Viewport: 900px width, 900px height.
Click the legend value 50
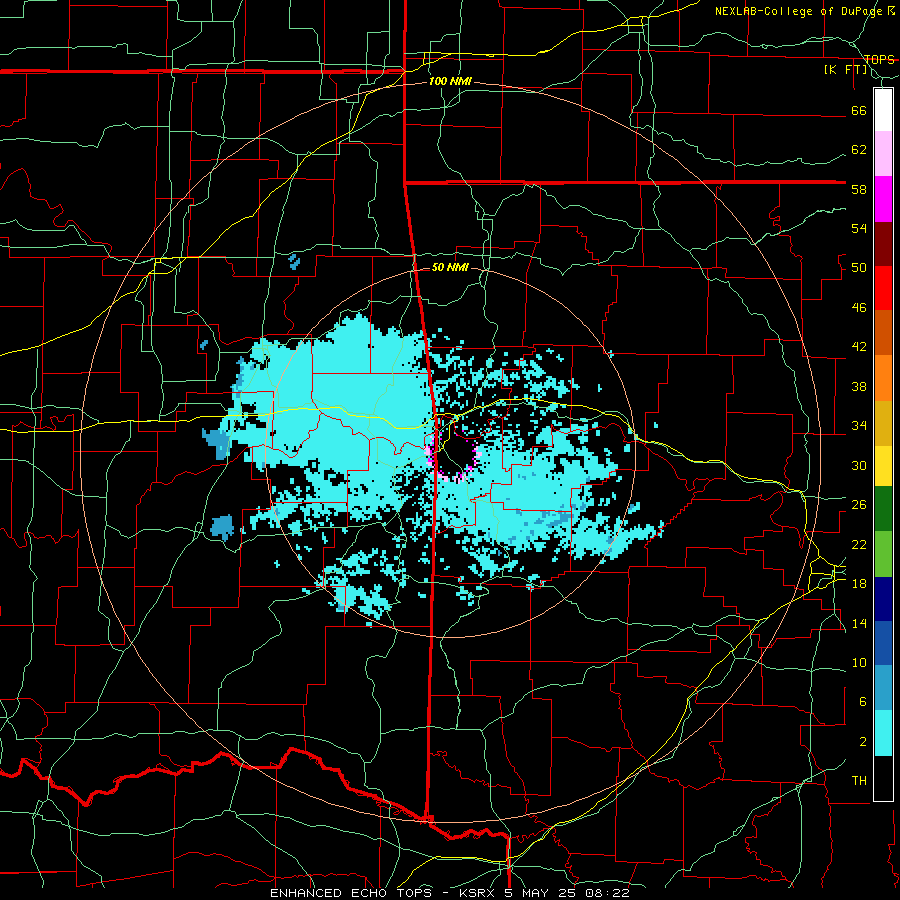click(859, 267)
